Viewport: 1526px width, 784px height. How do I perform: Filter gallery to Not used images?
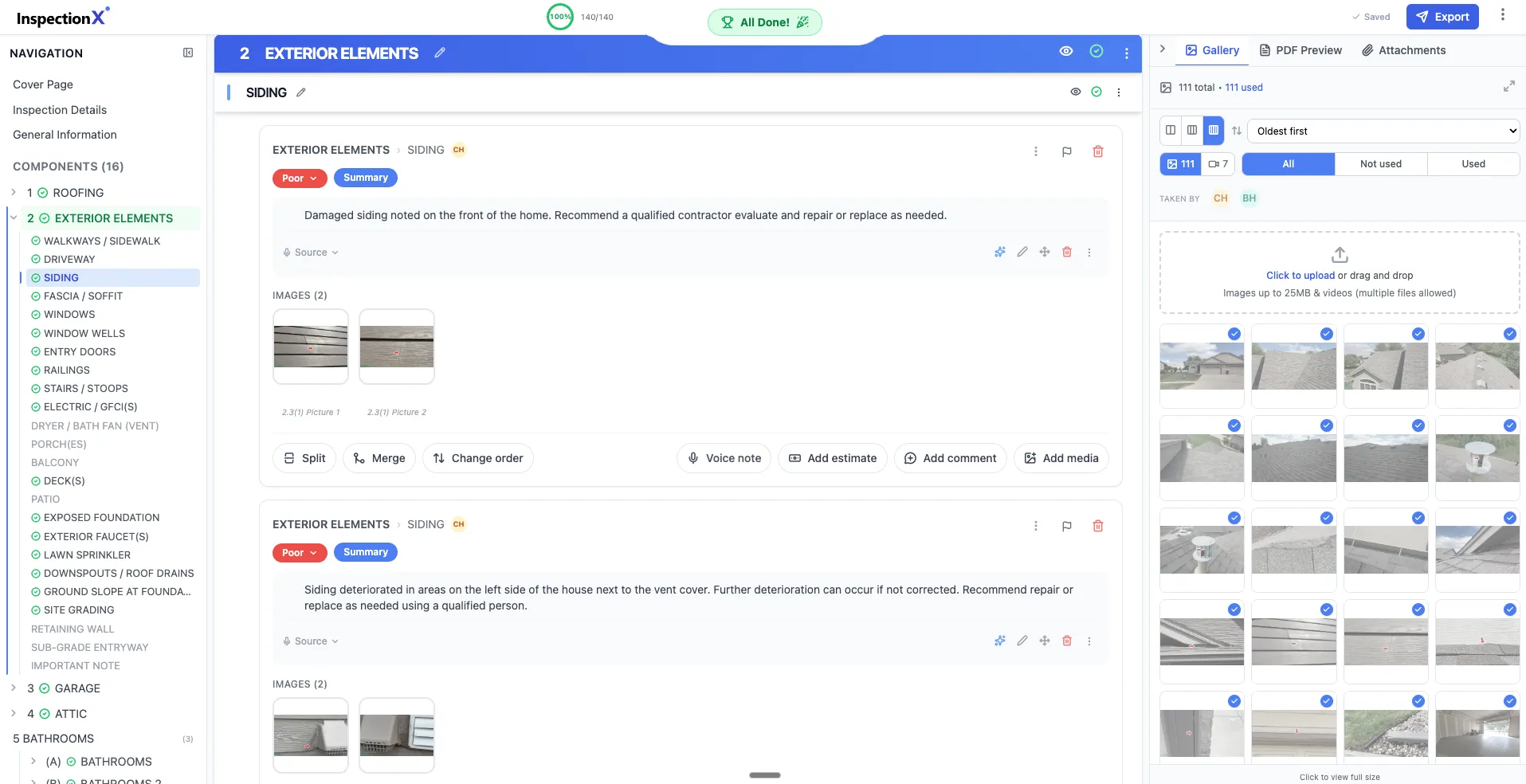[1380, 164]
